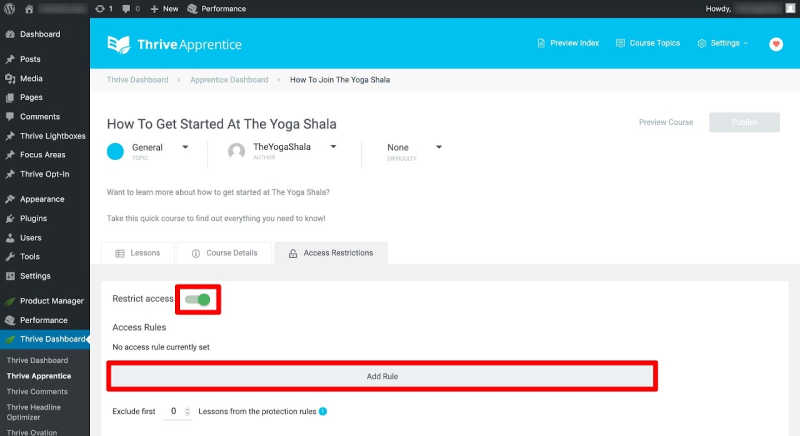Click the Course Topics link

[x=655, y=43]
